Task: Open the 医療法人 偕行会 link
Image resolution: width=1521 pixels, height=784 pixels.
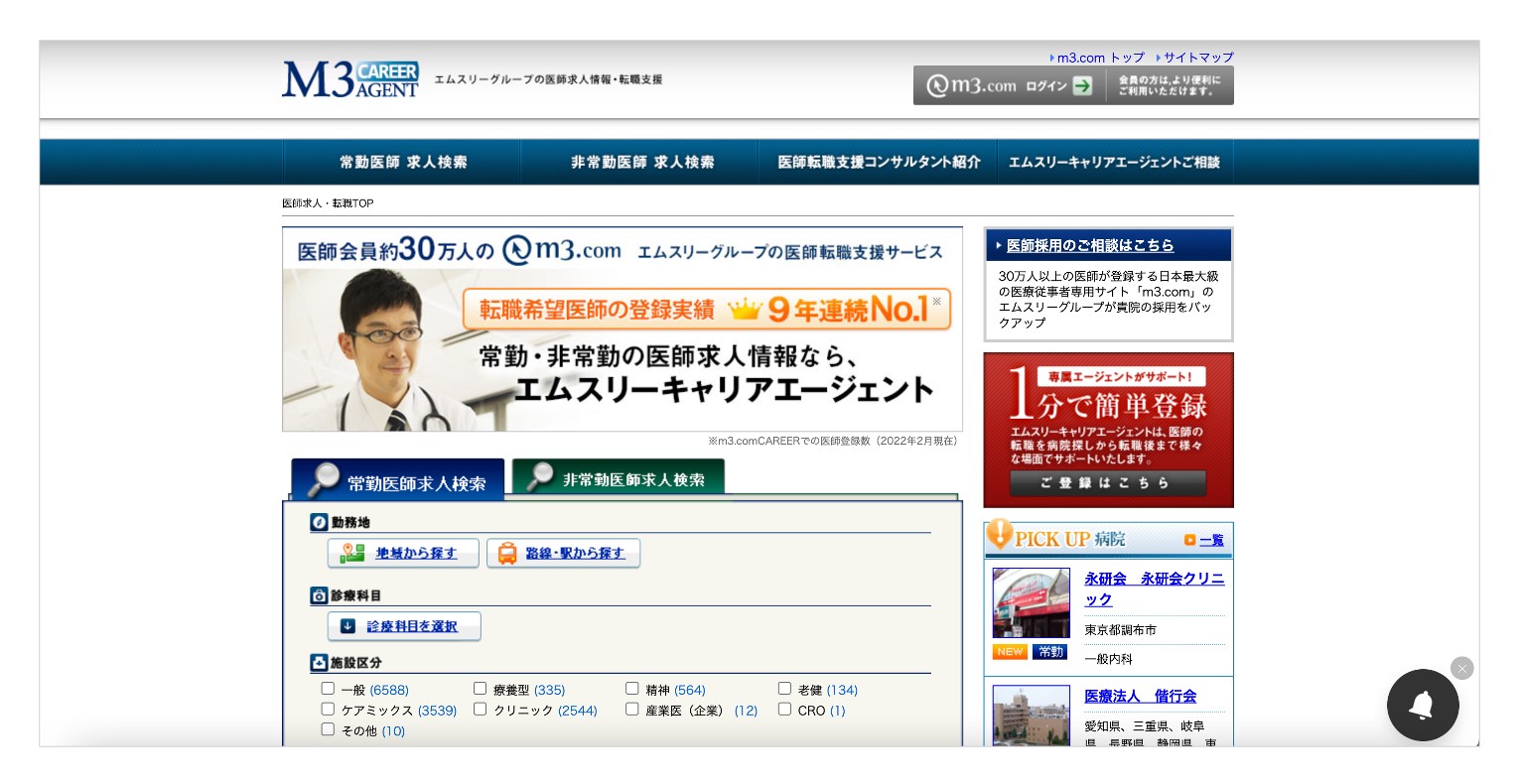Action: tap(1140, 697)
